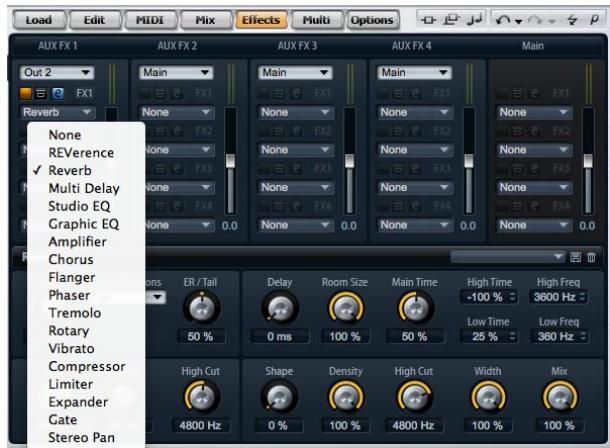
Task: Toggle the bypass button for AUX FX 4 FX1
Action: point(399,93)
